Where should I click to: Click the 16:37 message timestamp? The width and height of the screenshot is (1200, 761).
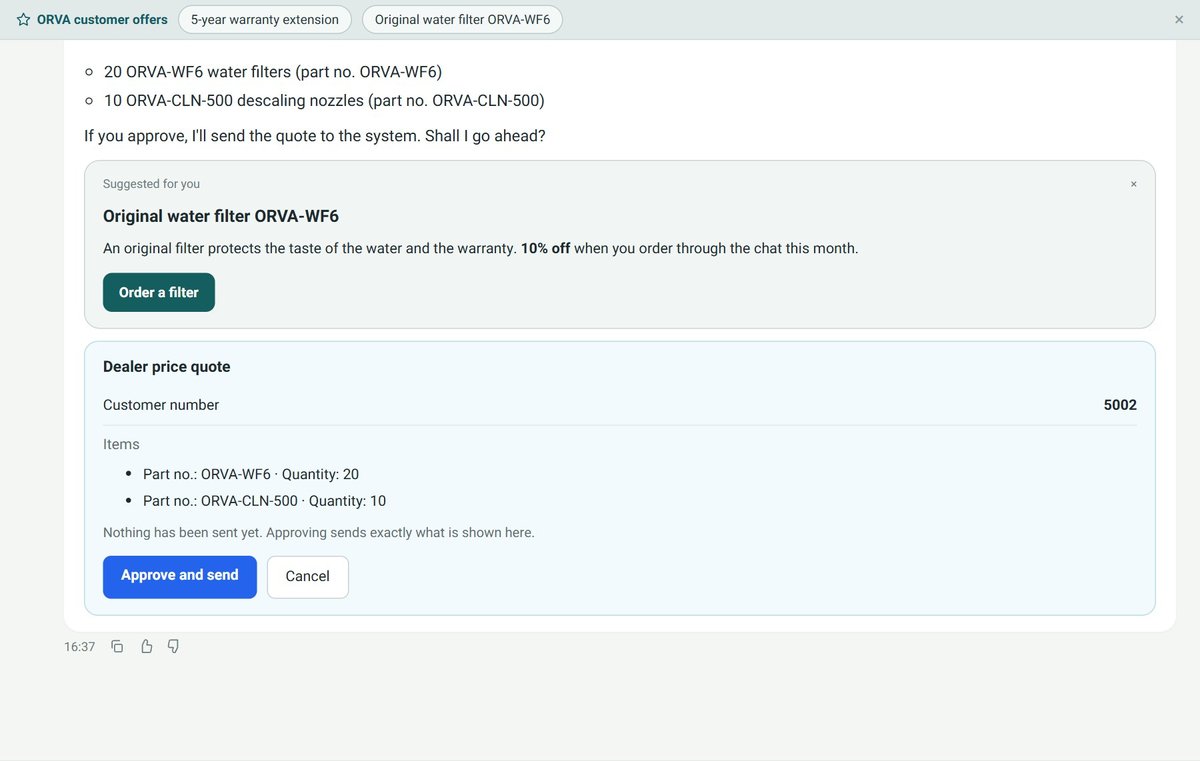pos(79,647)
